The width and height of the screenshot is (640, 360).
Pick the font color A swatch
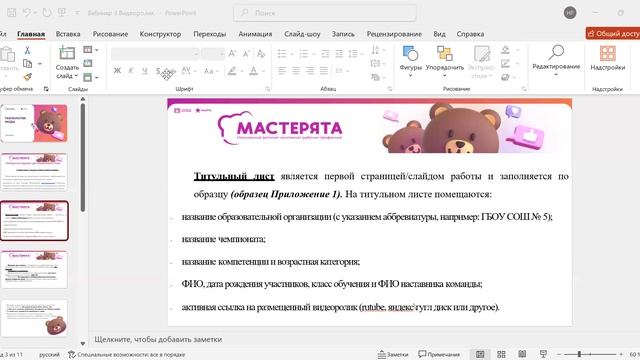pyautogui.click(x=253, y=71)
